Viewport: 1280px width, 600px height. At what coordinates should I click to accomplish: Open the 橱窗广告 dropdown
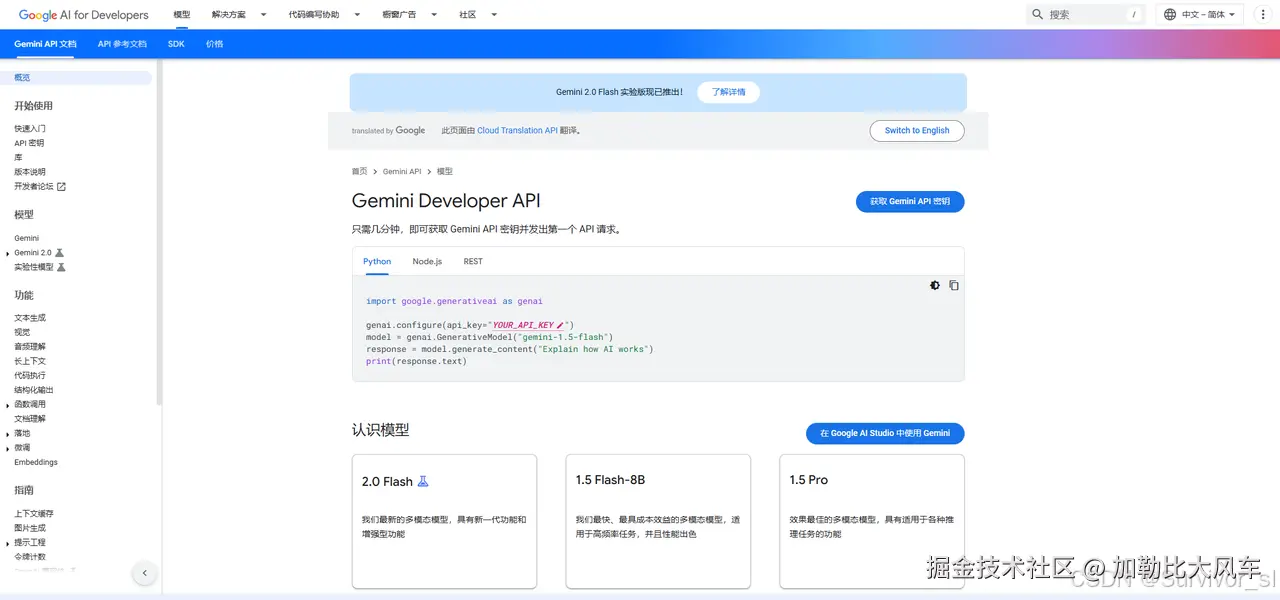[410, 15]
